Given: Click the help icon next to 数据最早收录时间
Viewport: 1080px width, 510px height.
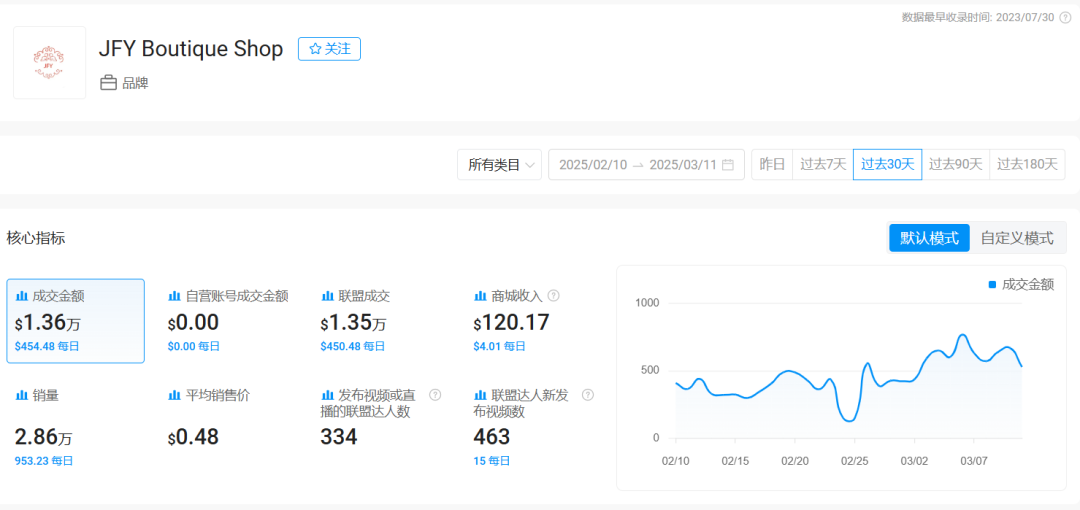Looking at the screenshot, I should tap(1065, 17).
